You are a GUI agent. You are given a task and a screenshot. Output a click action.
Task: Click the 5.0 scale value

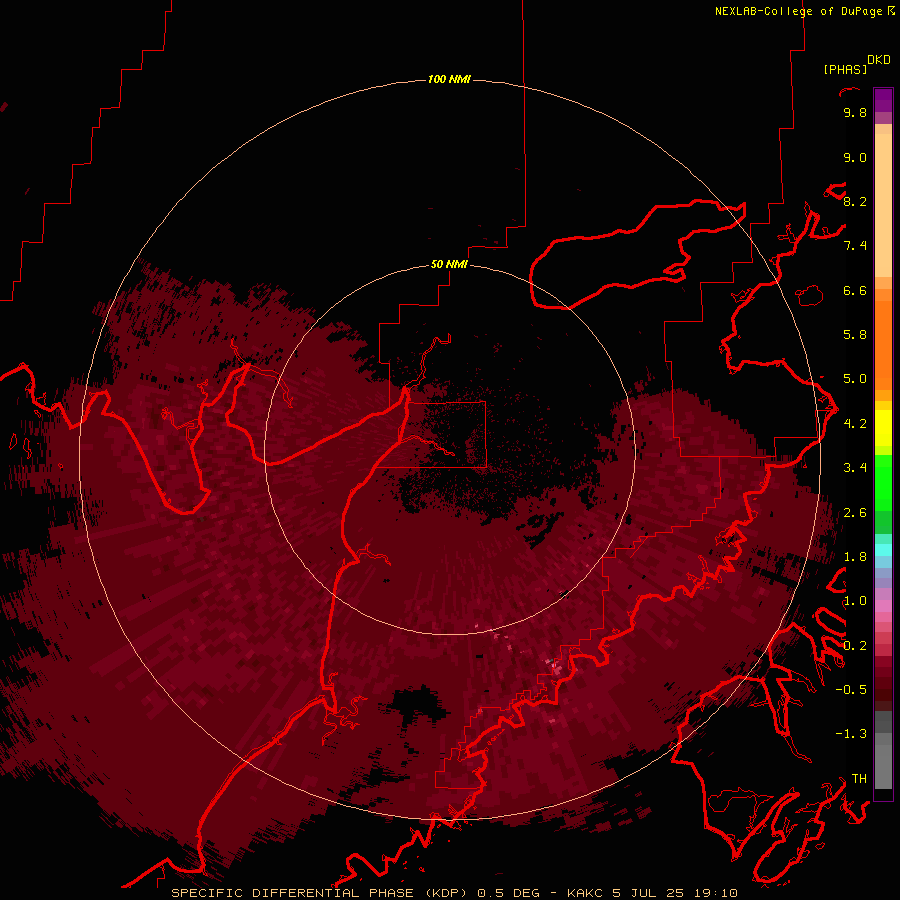coord(855,379)
